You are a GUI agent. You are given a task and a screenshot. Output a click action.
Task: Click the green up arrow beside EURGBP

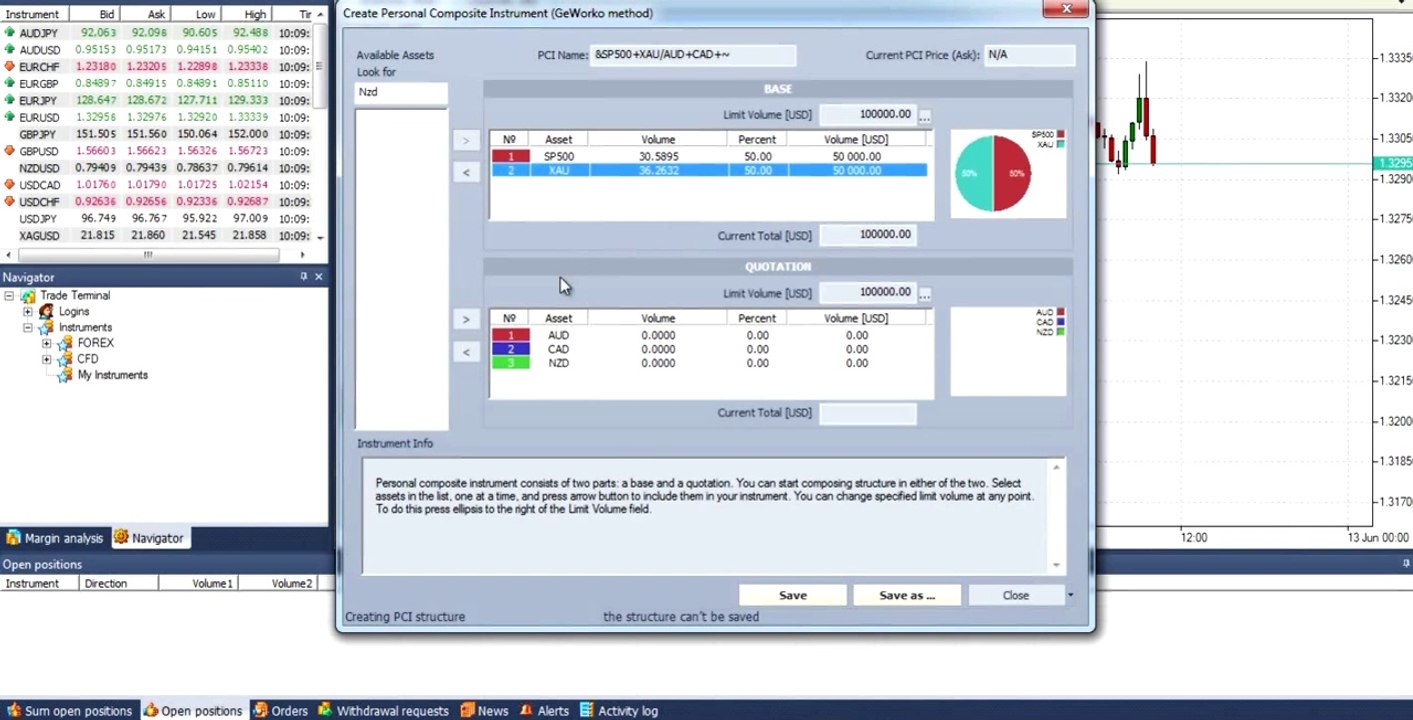(10, 84)
